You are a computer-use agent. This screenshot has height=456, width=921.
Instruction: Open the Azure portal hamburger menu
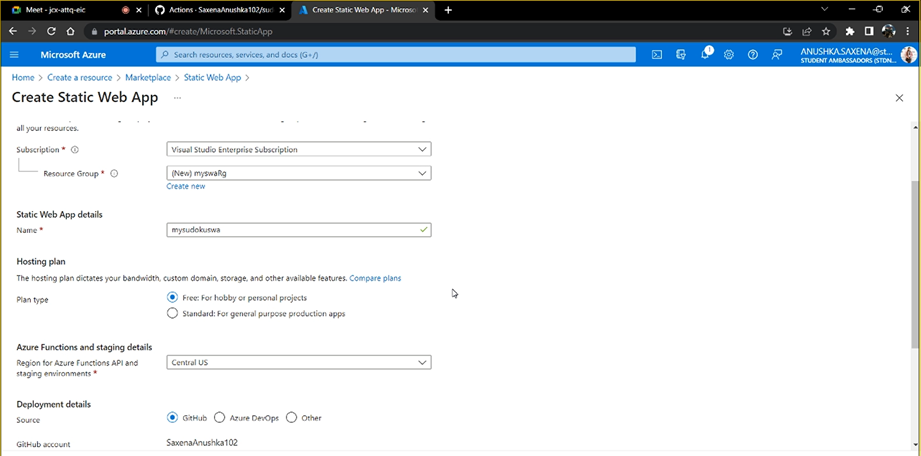point(15,55)
